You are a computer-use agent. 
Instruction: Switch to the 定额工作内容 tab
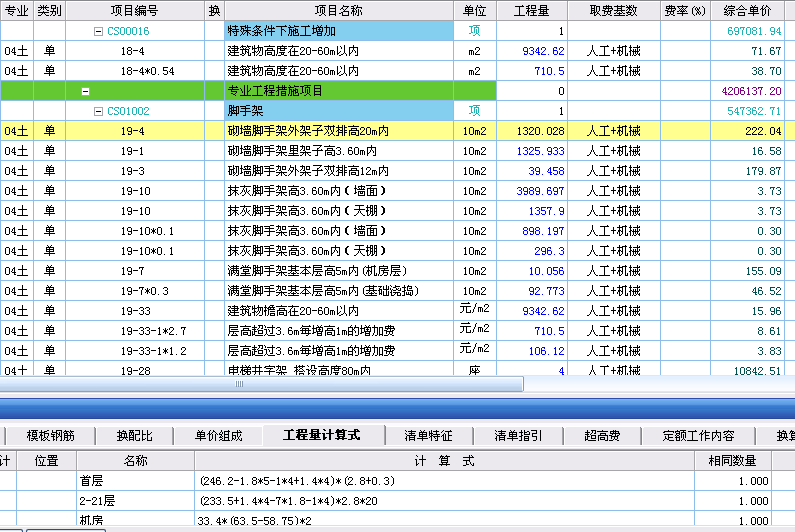[698, 436]
